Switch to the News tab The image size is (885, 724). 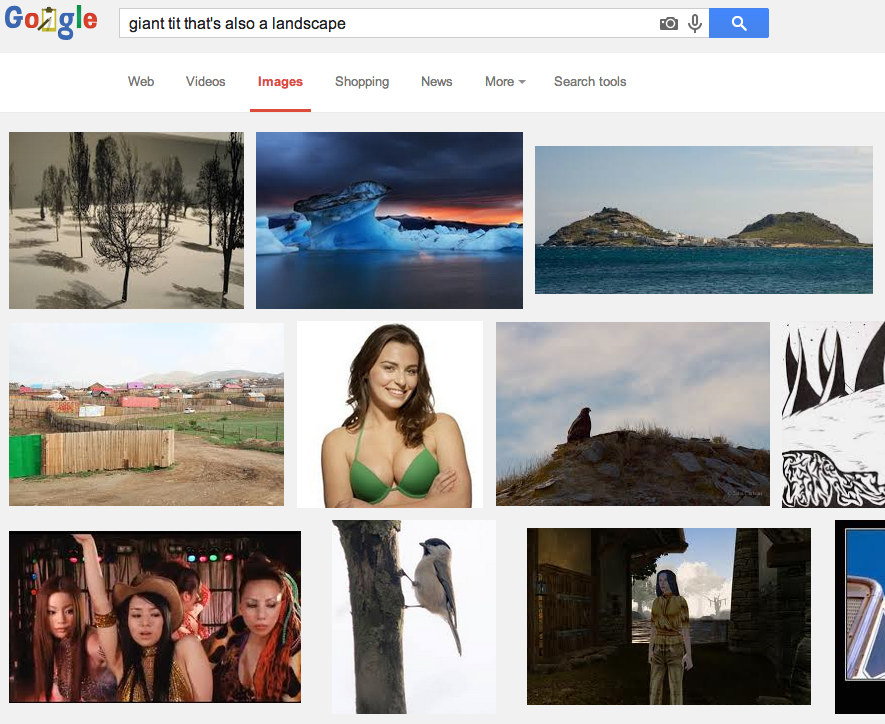[x=436, y=82]
